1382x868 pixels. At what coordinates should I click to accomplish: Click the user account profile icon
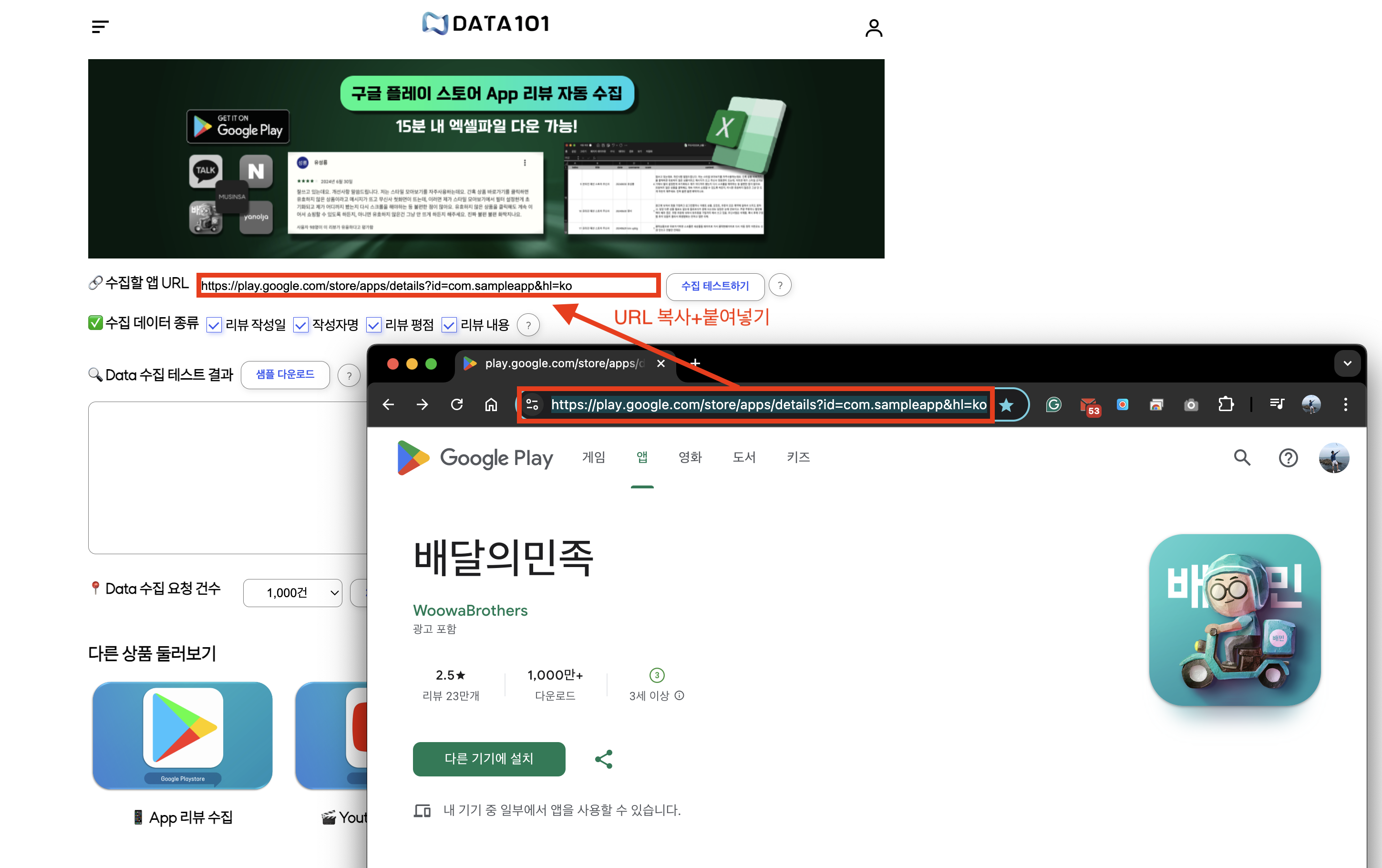tap(873, 28)
